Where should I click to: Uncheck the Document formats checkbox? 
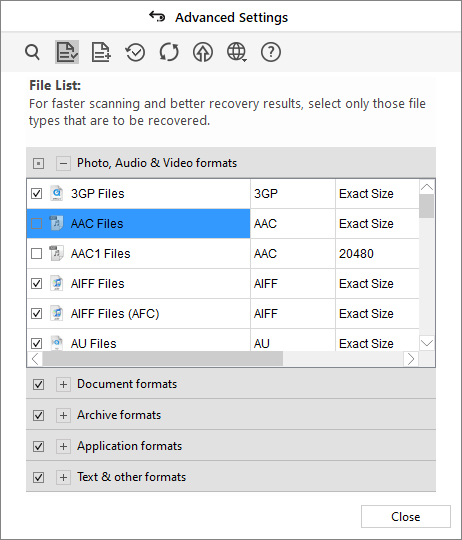pyautogui.click(x=39, y=384)
